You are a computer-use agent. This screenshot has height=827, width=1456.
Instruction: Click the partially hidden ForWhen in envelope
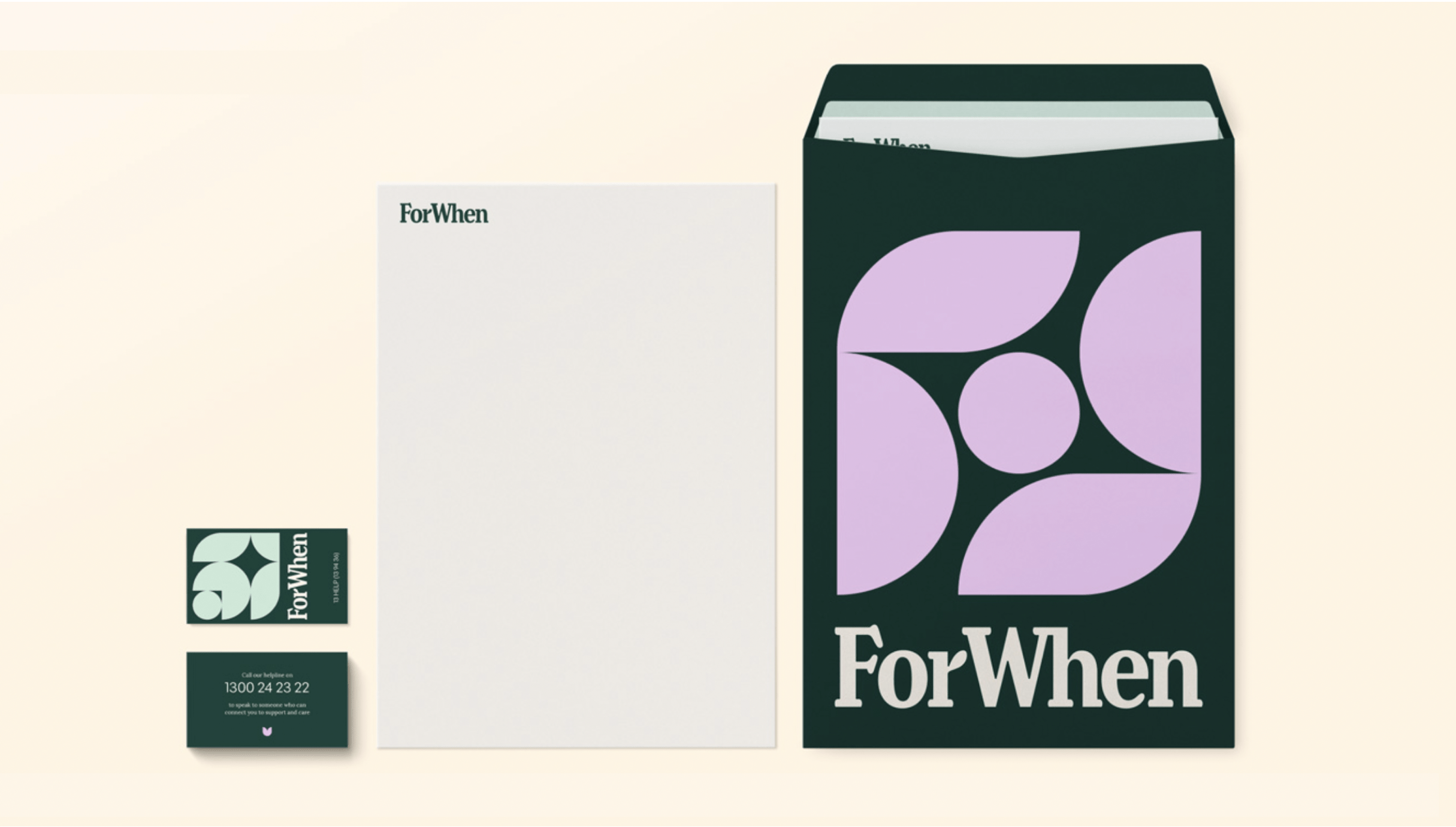887,144
